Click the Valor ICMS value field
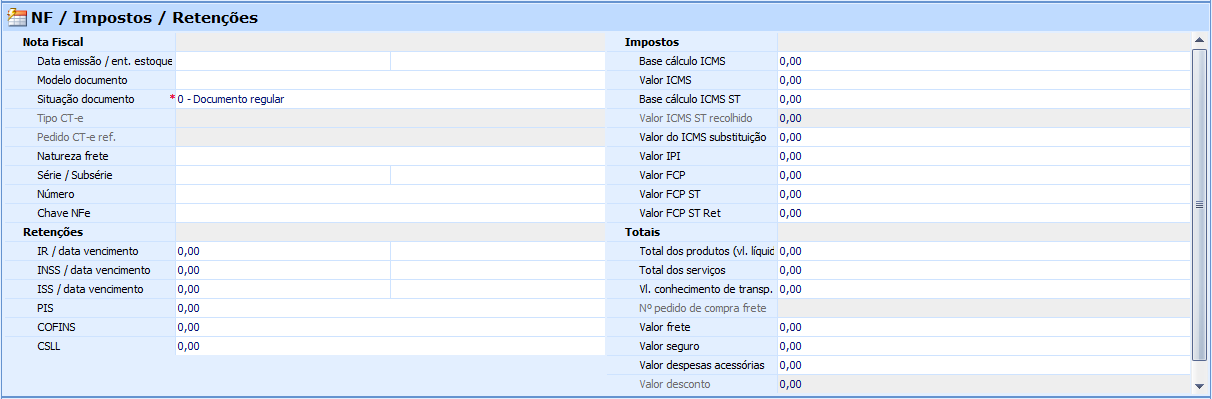The width and height of the screenshot is (1212, 399). (x=984, y=80)
